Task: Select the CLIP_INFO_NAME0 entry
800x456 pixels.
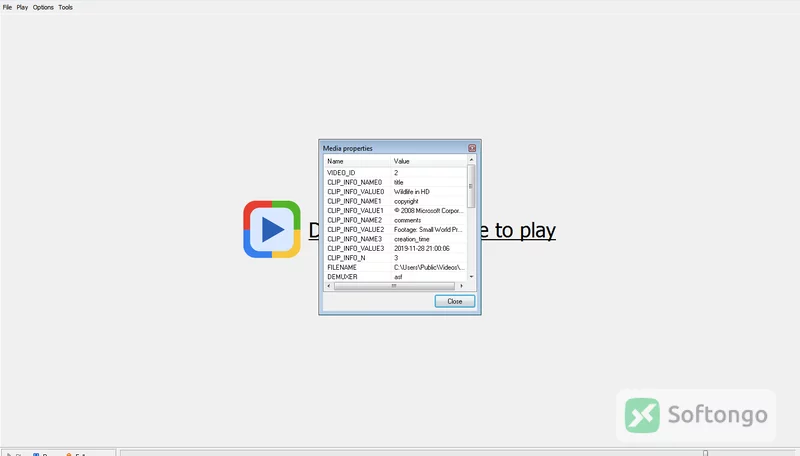Action: click(355, 182)
